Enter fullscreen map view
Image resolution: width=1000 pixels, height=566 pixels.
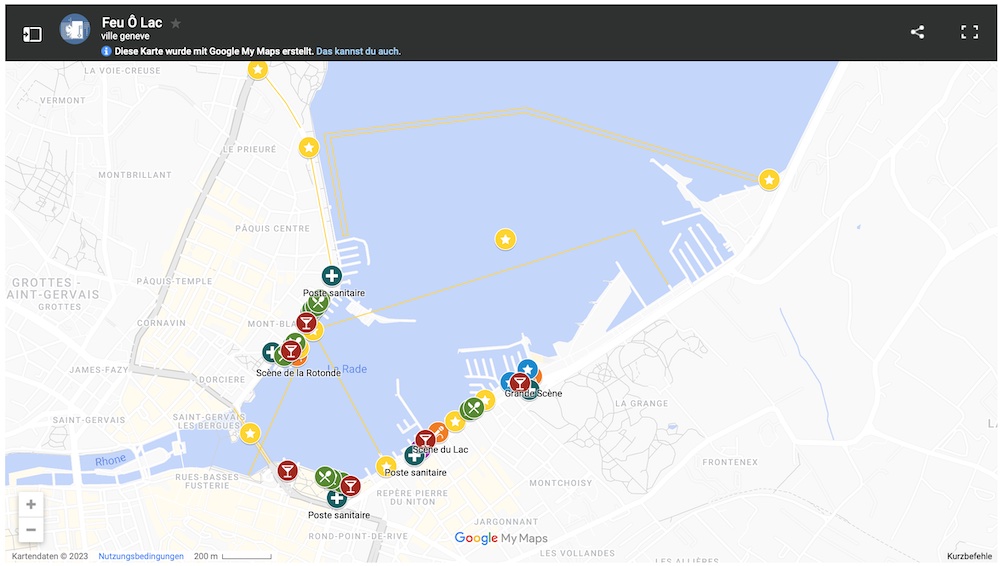969,32
